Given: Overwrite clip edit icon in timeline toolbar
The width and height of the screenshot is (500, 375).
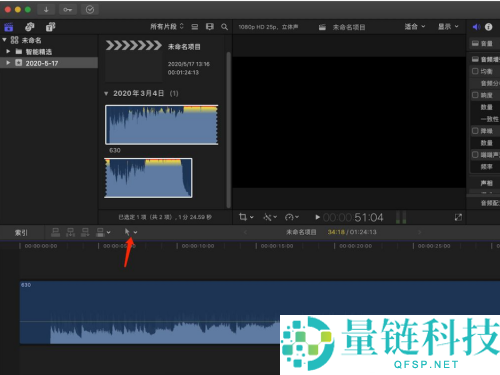Looking at the screenshot, I should (x=100, y=232).
